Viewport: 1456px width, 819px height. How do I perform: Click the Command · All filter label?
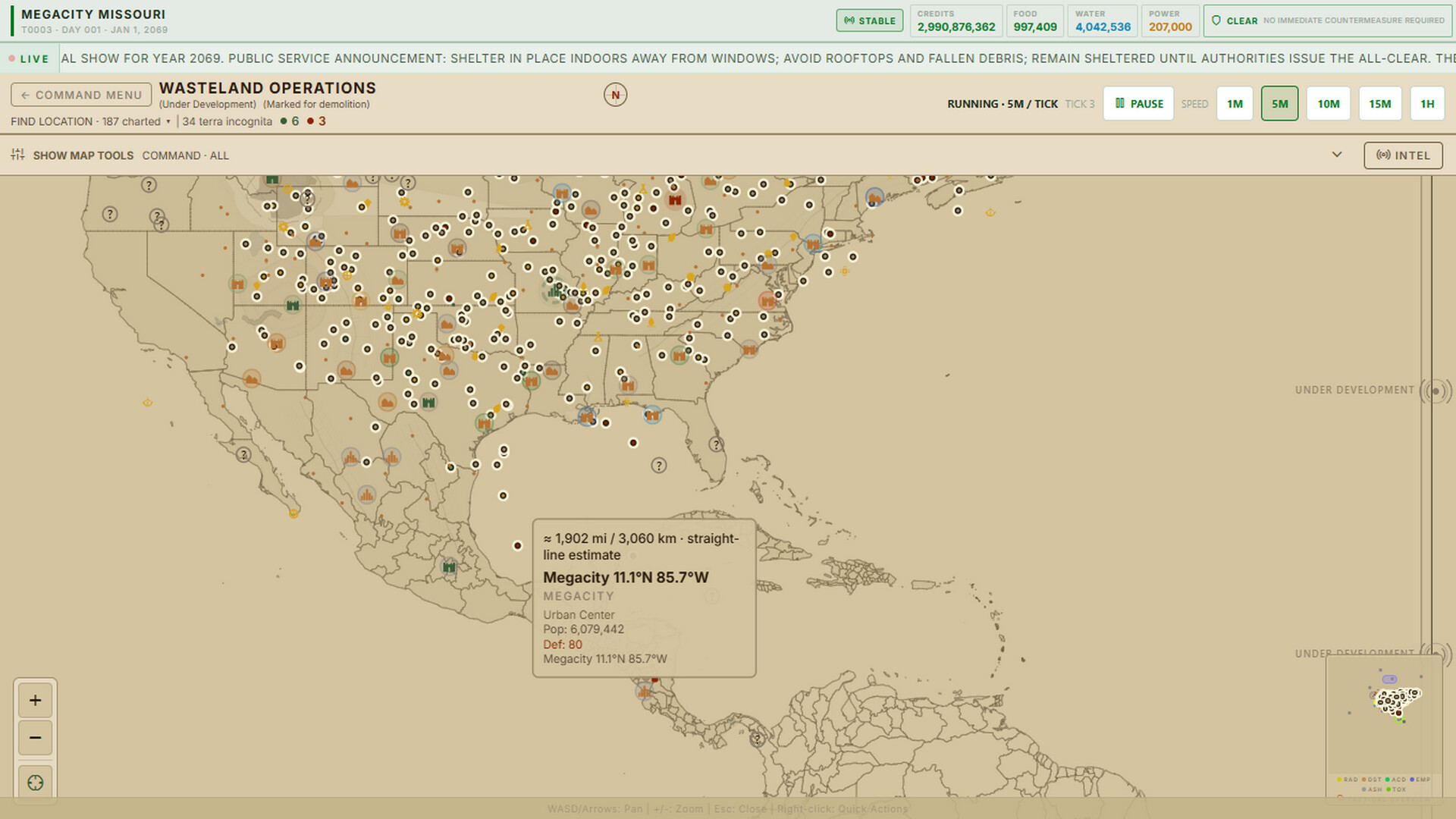[x=185, y=155]
